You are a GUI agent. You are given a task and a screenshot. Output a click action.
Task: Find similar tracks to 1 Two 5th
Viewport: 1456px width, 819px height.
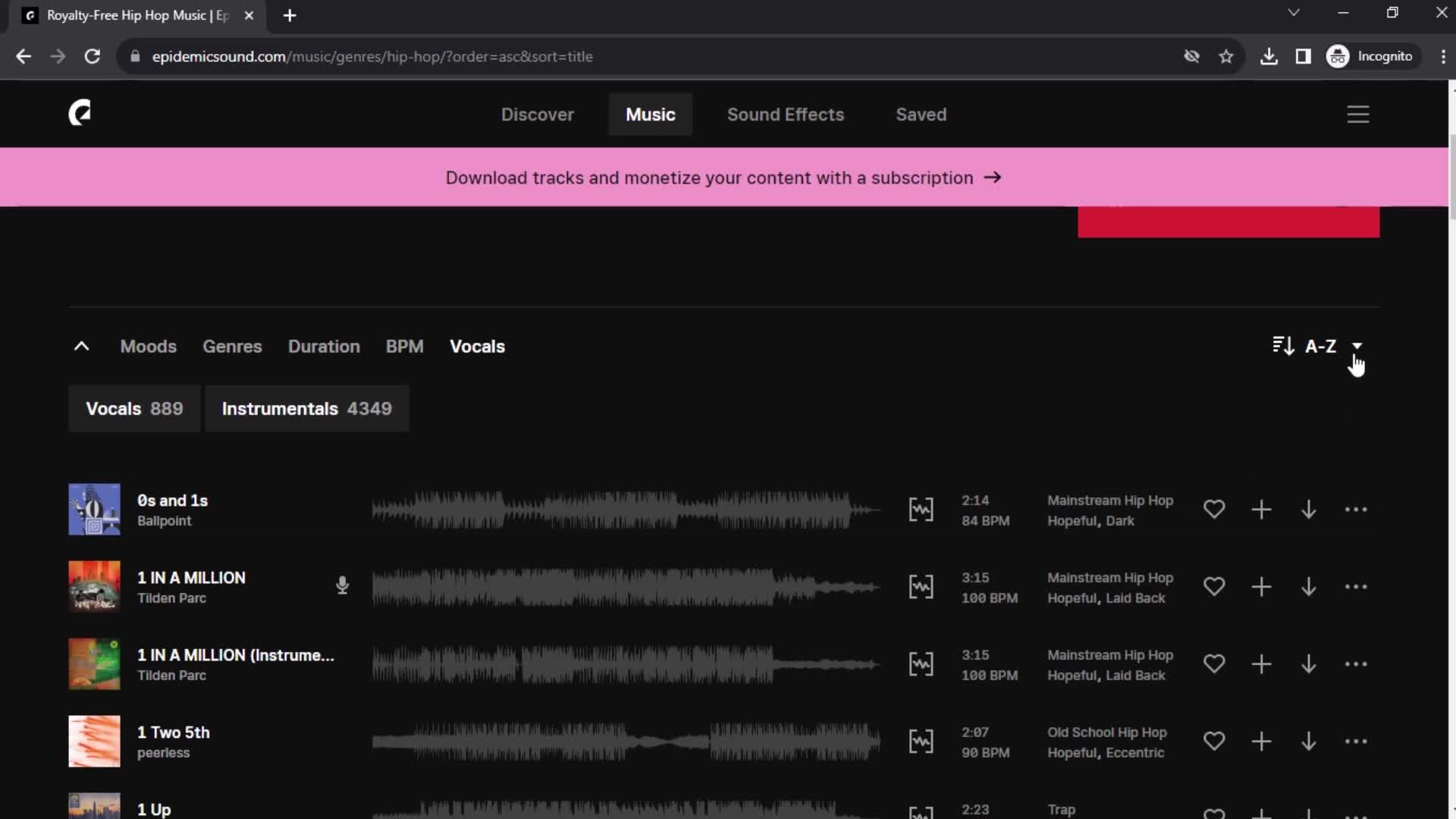pos(921,742)
